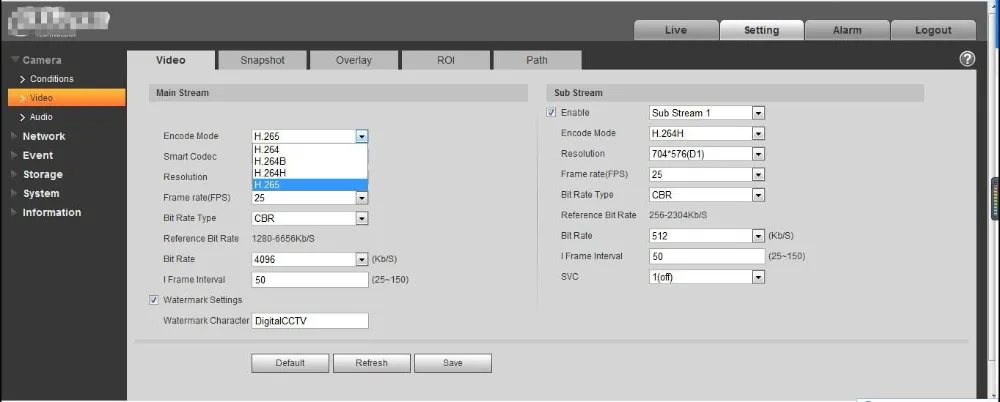
Task: Open the Sub Stream 1 selector dropdown
Action: point(758,113)
